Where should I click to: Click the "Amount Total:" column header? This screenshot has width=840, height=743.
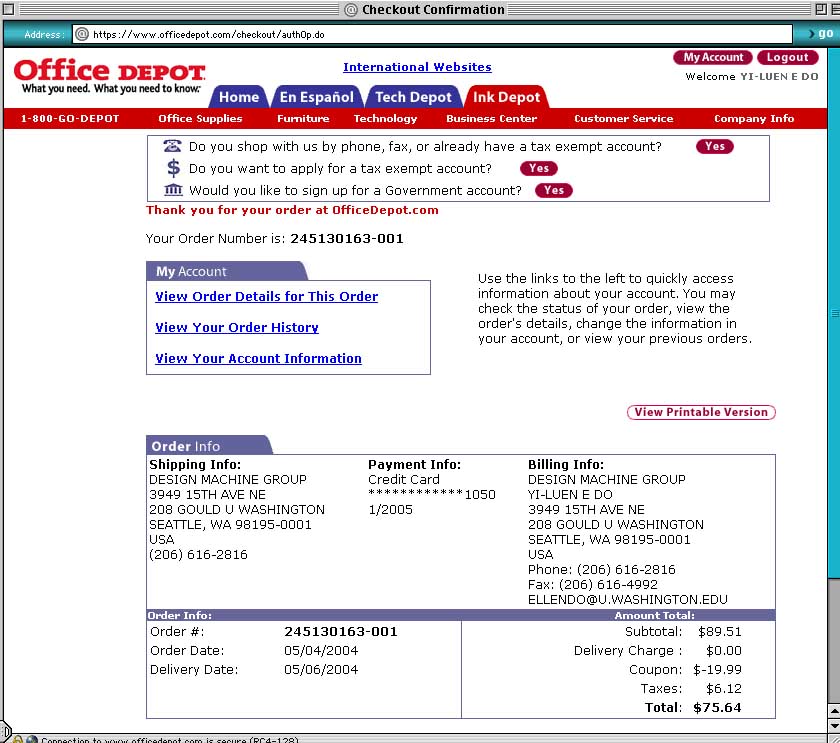[654, 616]
